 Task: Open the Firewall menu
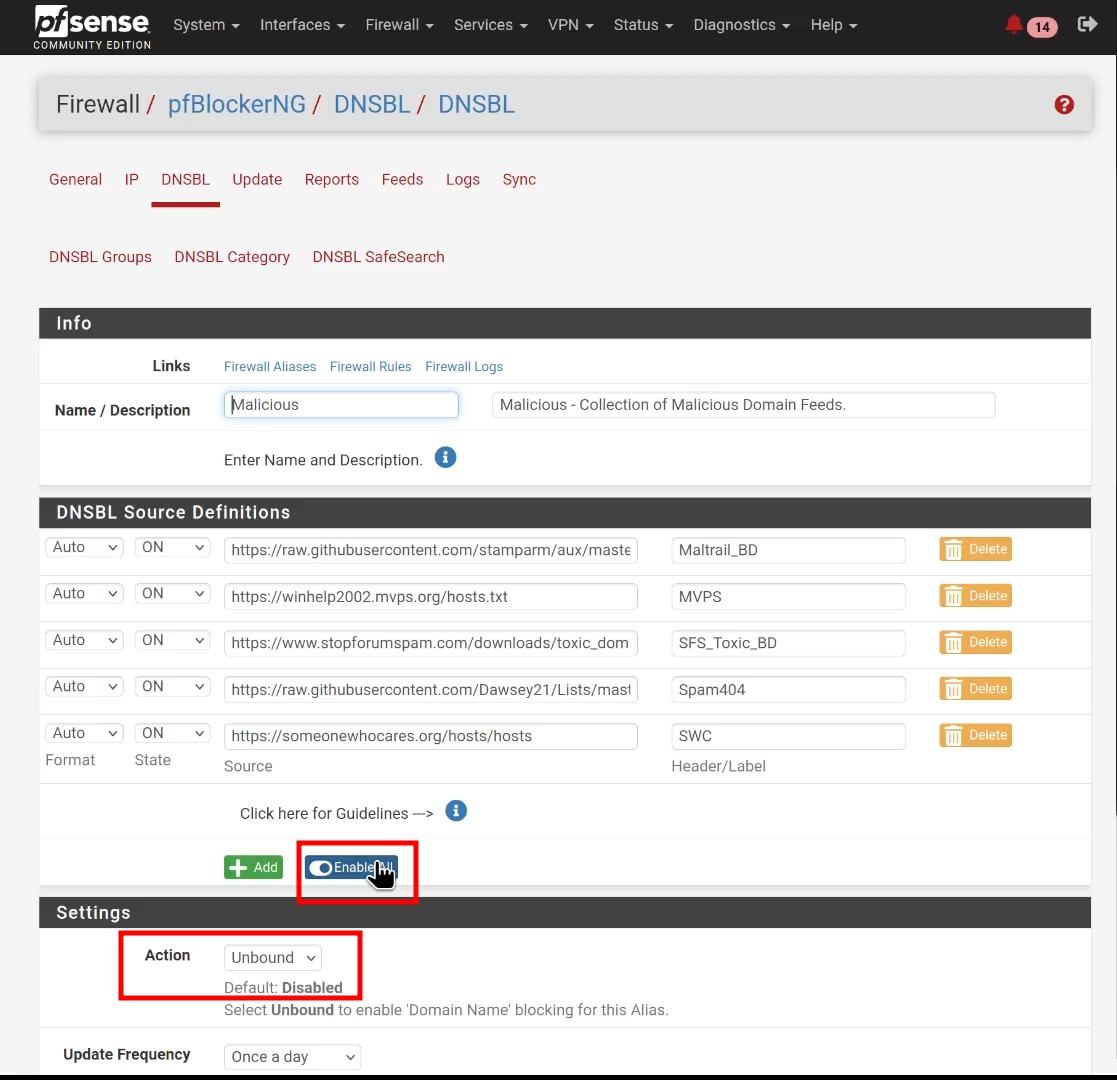399,25
